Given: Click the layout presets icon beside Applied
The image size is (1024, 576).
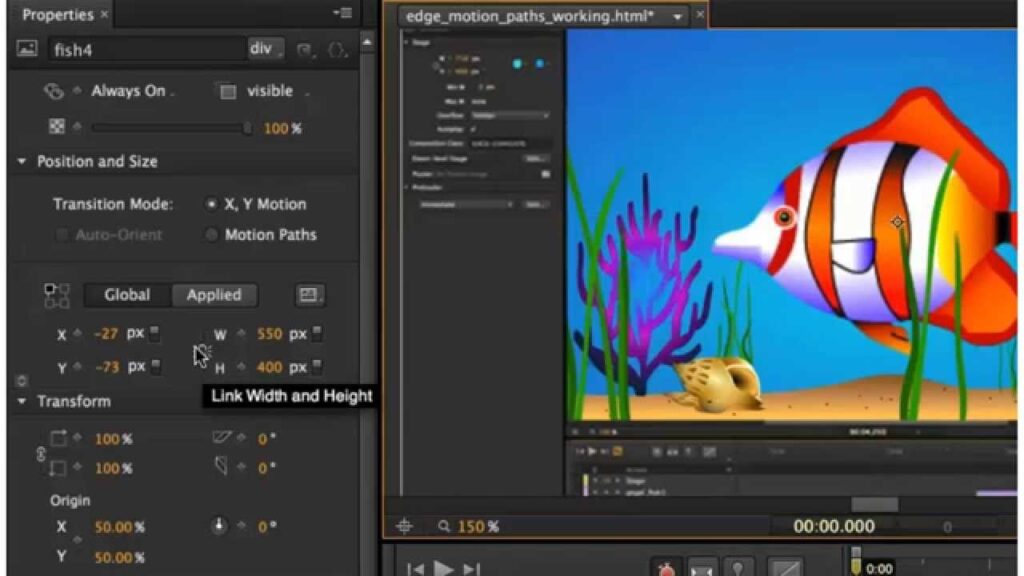Looking at the screenshot, I should point(309,295).
